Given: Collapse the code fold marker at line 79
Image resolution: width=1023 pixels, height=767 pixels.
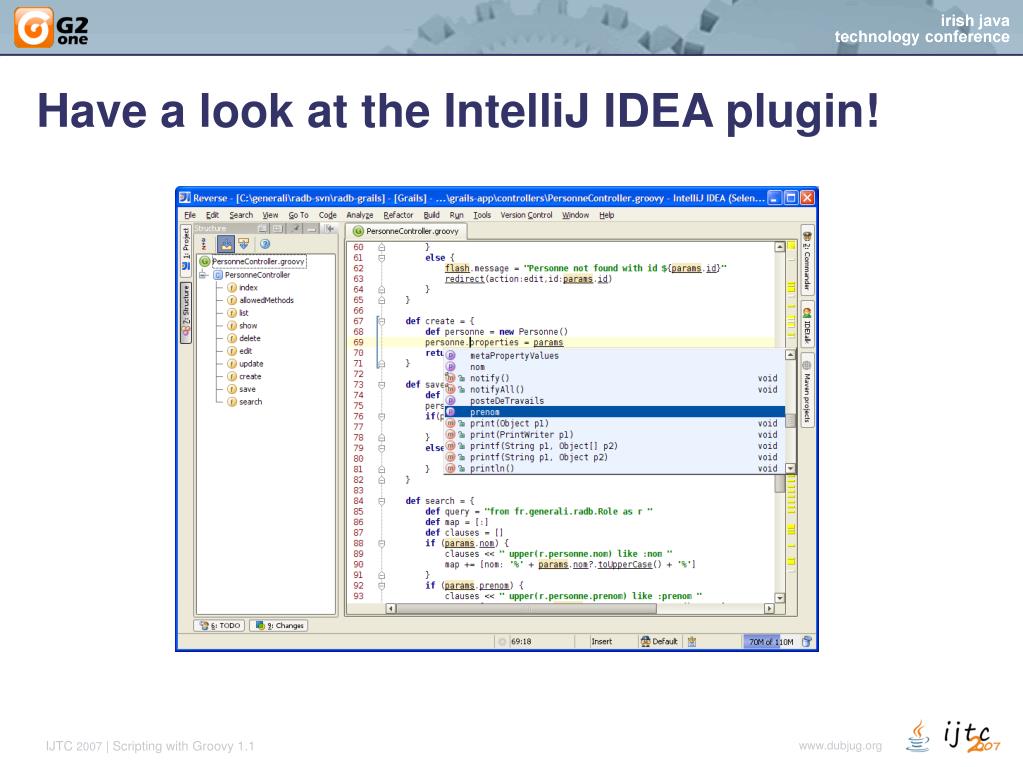Looking at the screenshot, I should [382, 448].
